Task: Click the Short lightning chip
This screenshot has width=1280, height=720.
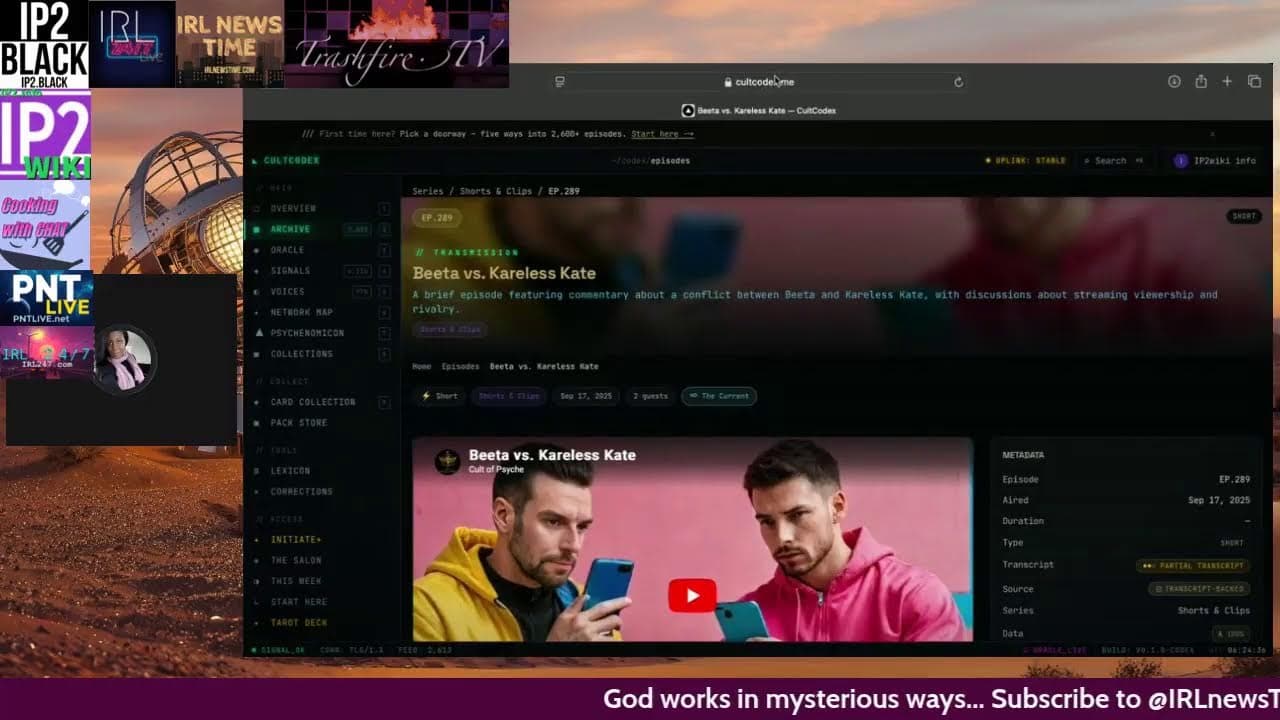Action: pyautogui.click(x=439, y=396)
